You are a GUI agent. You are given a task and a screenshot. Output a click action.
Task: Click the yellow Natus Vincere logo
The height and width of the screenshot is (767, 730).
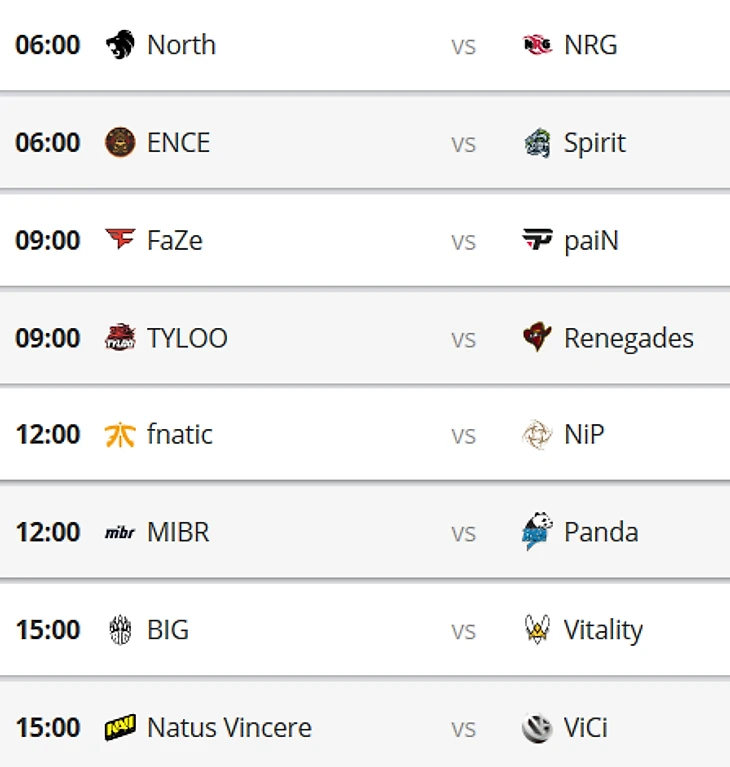click(x=120, y=727)
